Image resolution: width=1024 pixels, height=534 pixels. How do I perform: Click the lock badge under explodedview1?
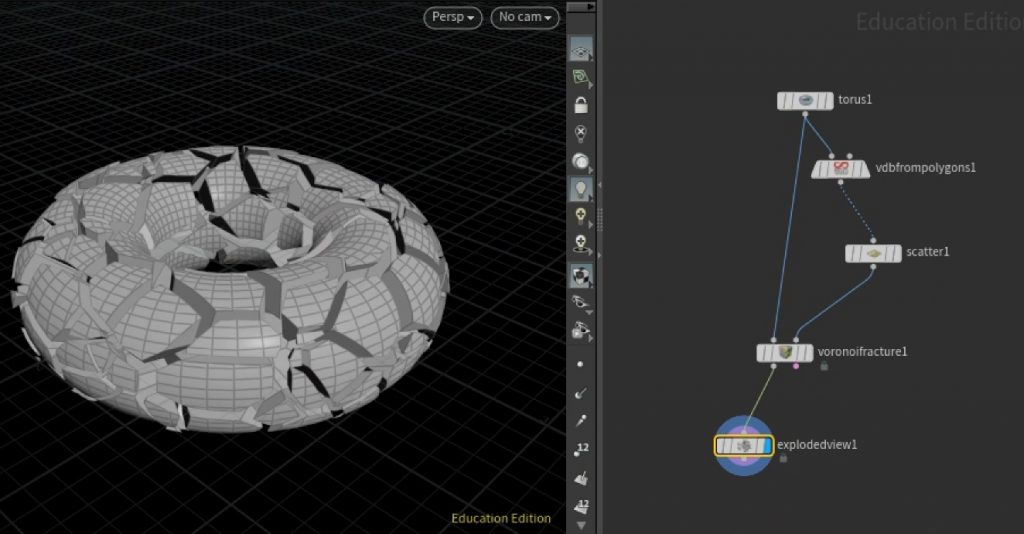tap(783, 459)
